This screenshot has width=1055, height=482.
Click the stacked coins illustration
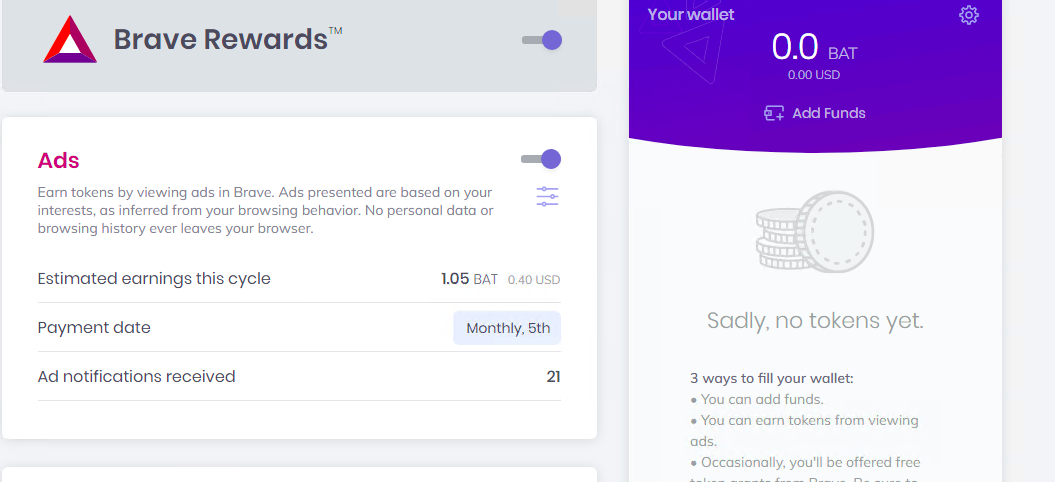814,232
